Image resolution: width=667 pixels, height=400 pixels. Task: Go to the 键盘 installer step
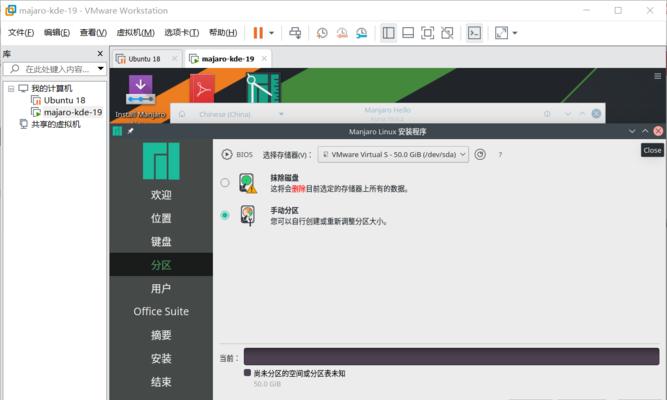(x=161, y=242)
